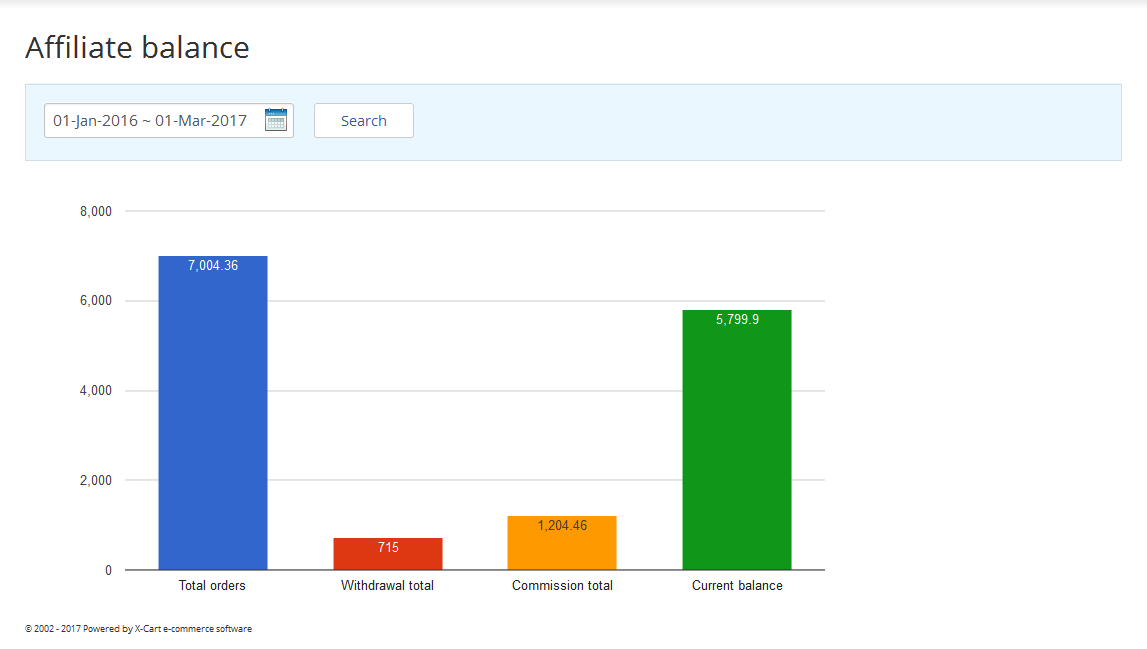
Task: Click the date range input field
Action: pyautogui.click(x=150, y=121)
